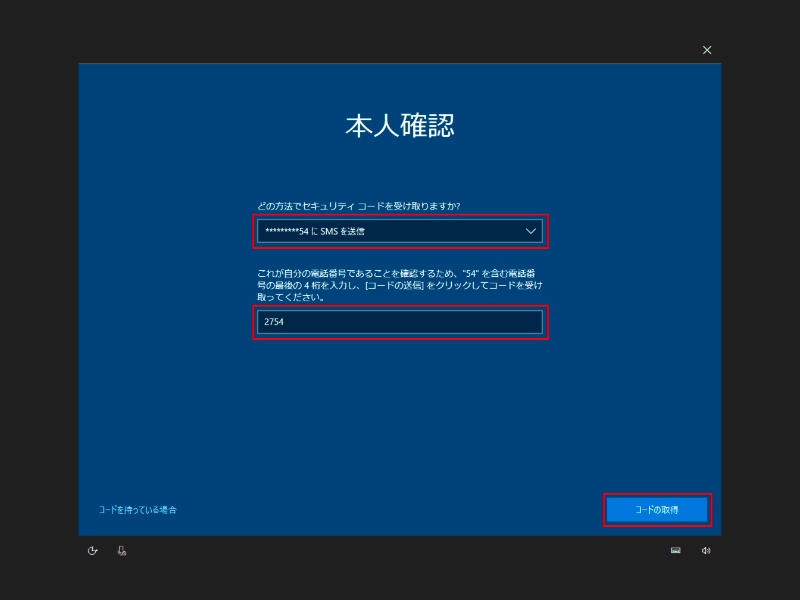Click the '[コードの送信]' text in the instructions
Image resolution: width=800 pixels, height=600 pixels.
click(396, 285)
